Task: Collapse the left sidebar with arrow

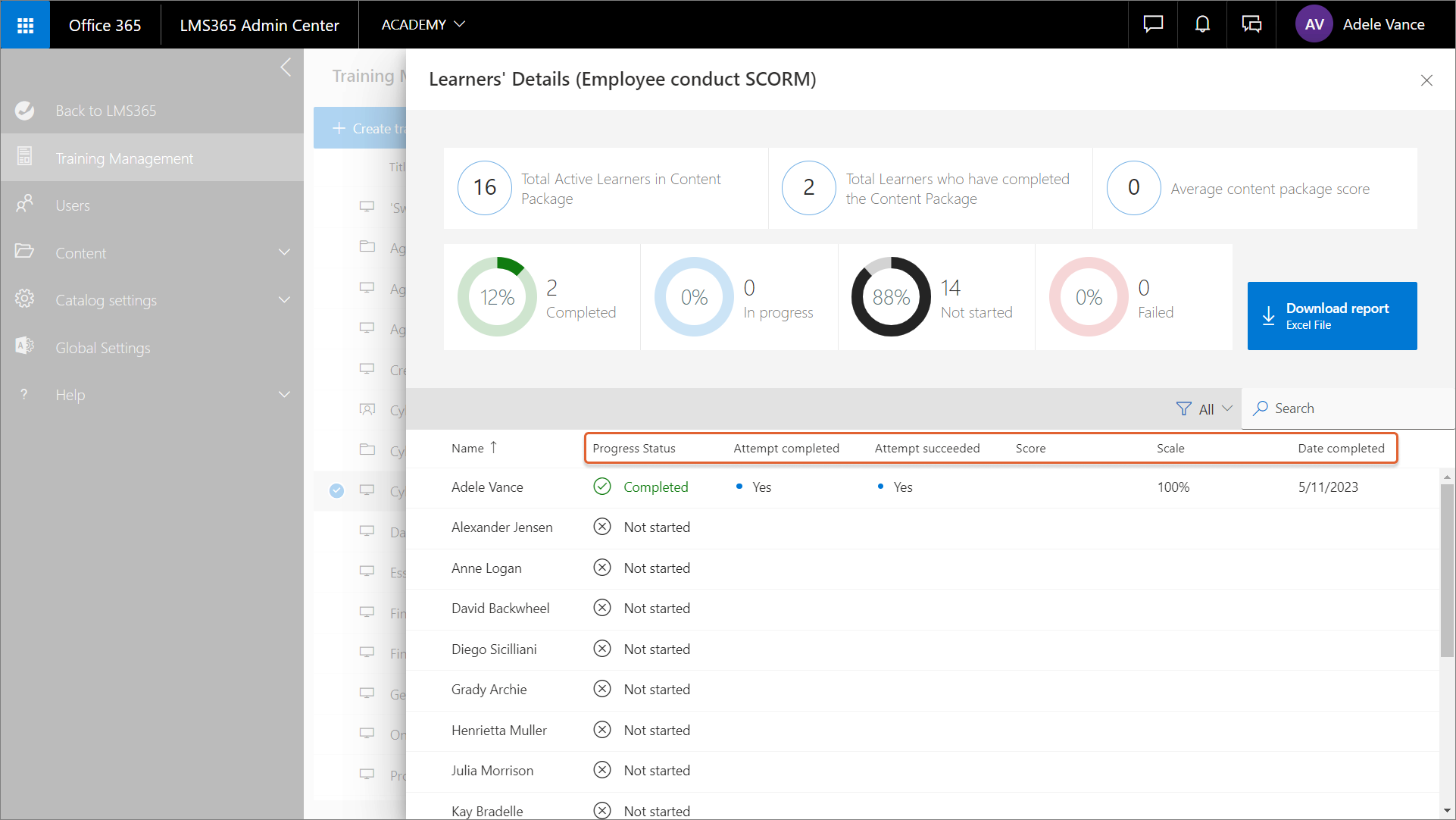Action: pos(286,67)
